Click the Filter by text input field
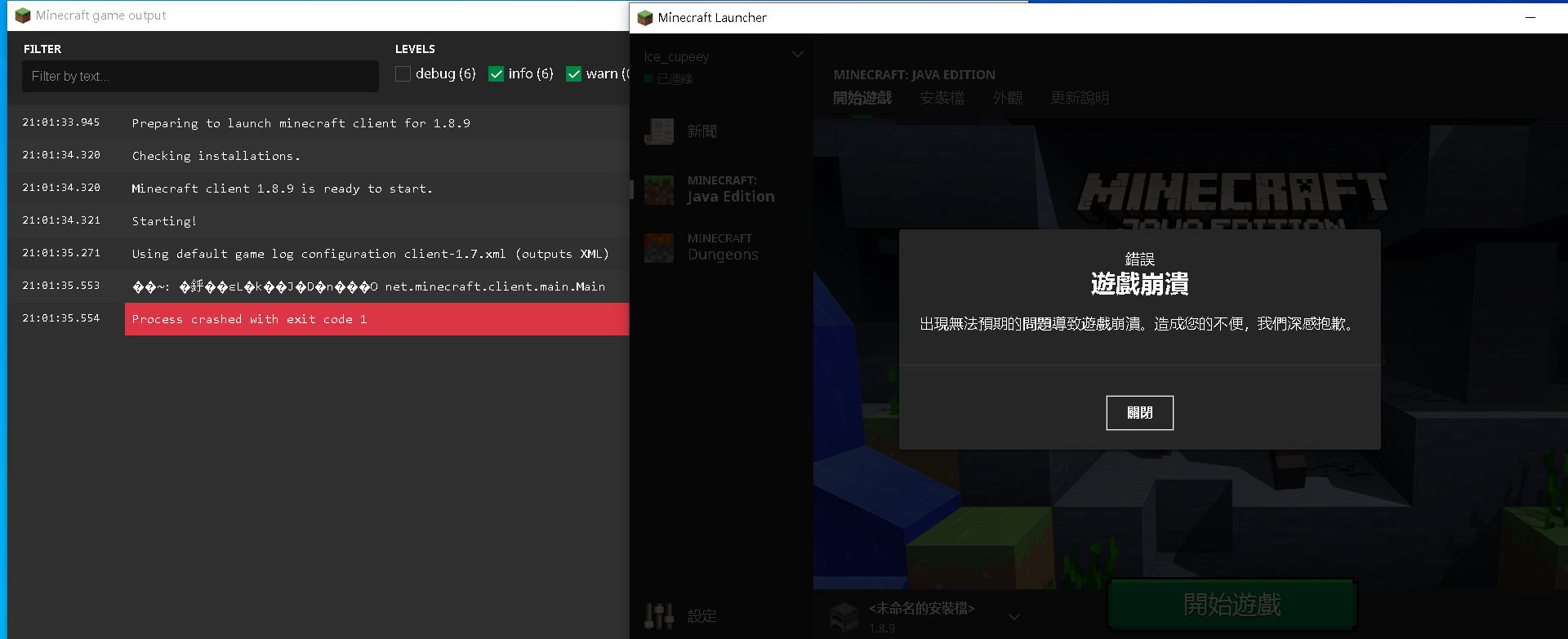The image size is (1568, 639). tap(201, 76)
